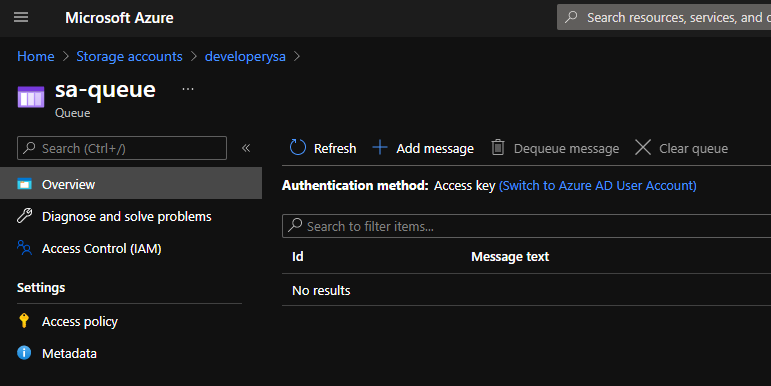Screen dimensions: 771x386
Task: Click the Access Control people icon
Action: pos(24,247)
